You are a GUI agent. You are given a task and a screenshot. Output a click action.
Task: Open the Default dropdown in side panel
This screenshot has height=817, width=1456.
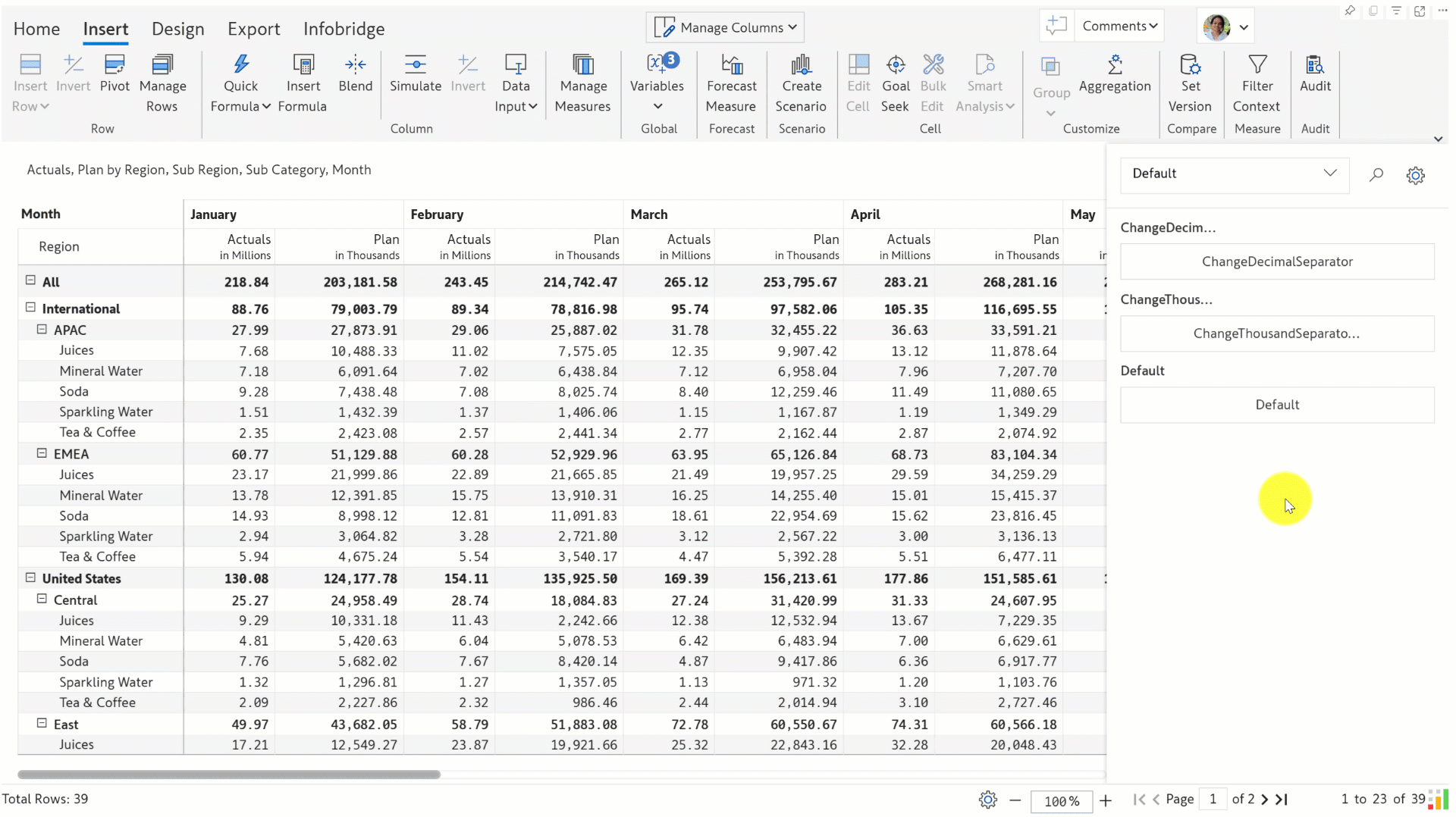point(1234,174)
